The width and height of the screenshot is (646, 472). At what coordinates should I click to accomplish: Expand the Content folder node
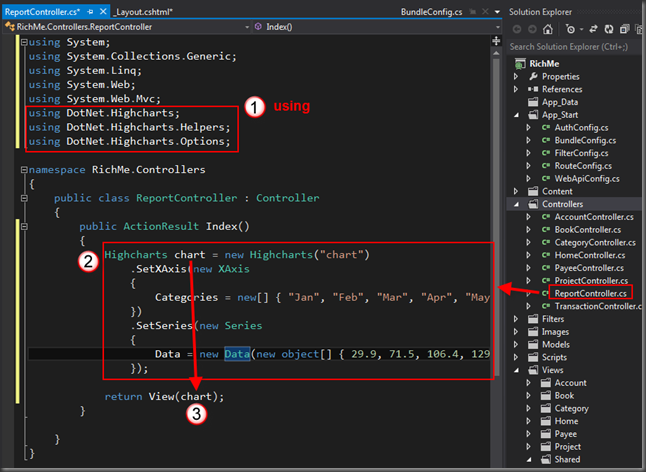[x=516, y=191]
